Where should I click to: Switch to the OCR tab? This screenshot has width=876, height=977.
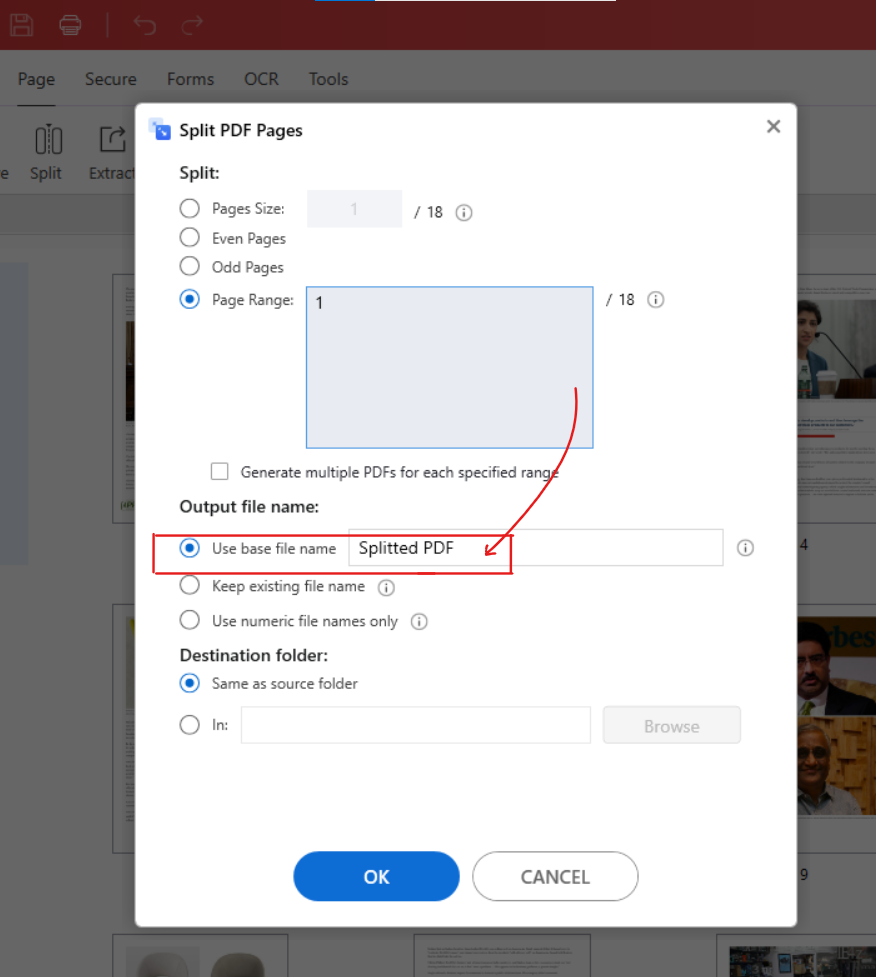coord(261,79)
